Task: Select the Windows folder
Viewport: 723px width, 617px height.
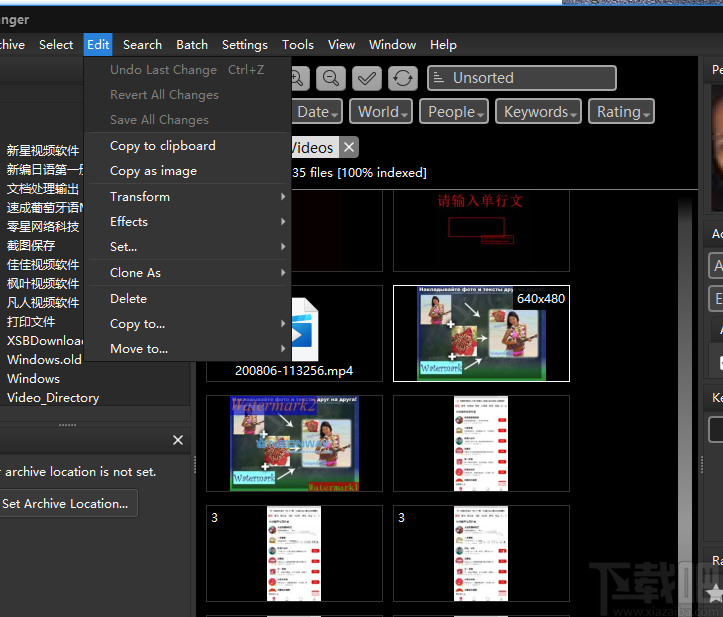Action: (33, 379)
